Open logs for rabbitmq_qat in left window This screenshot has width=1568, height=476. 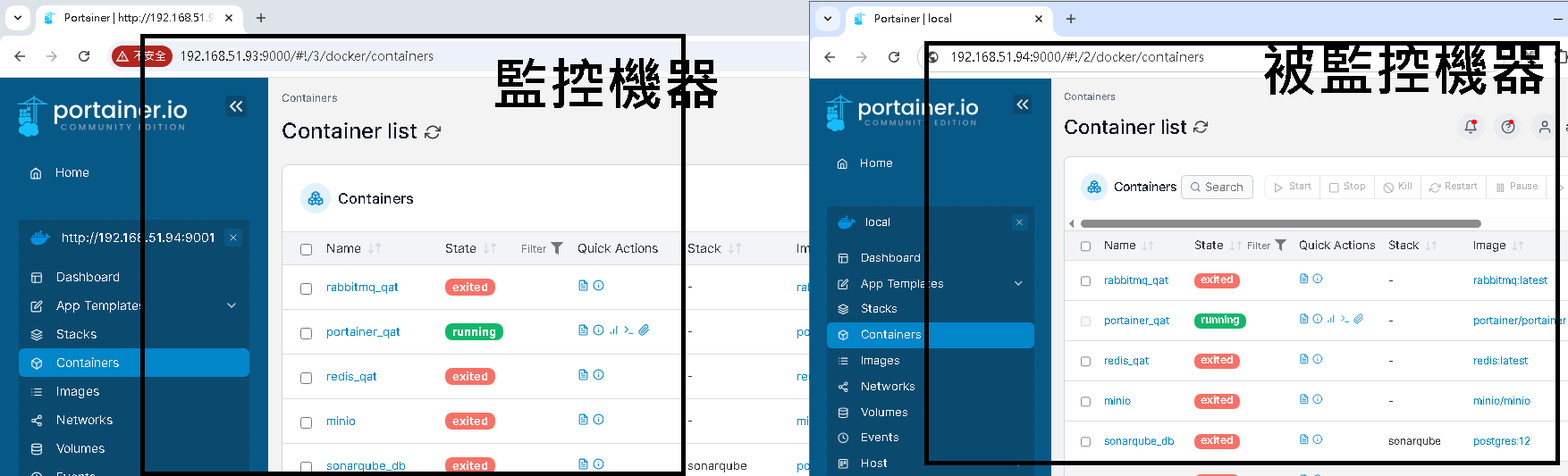pos(583,286)
